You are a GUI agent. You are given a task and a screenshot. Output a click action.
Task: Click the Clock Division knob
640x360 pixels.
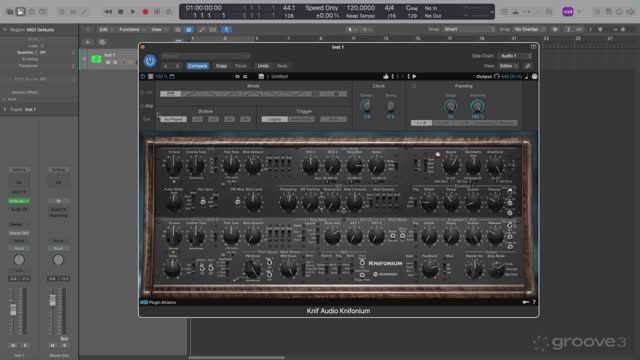pyautogui.click(x=366, y=106)
